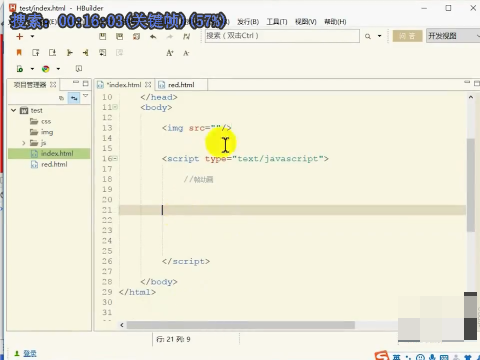Click the editor vertical scrollbar thumb
Viewport: 480px width, 360px height.
pos(470,185)
